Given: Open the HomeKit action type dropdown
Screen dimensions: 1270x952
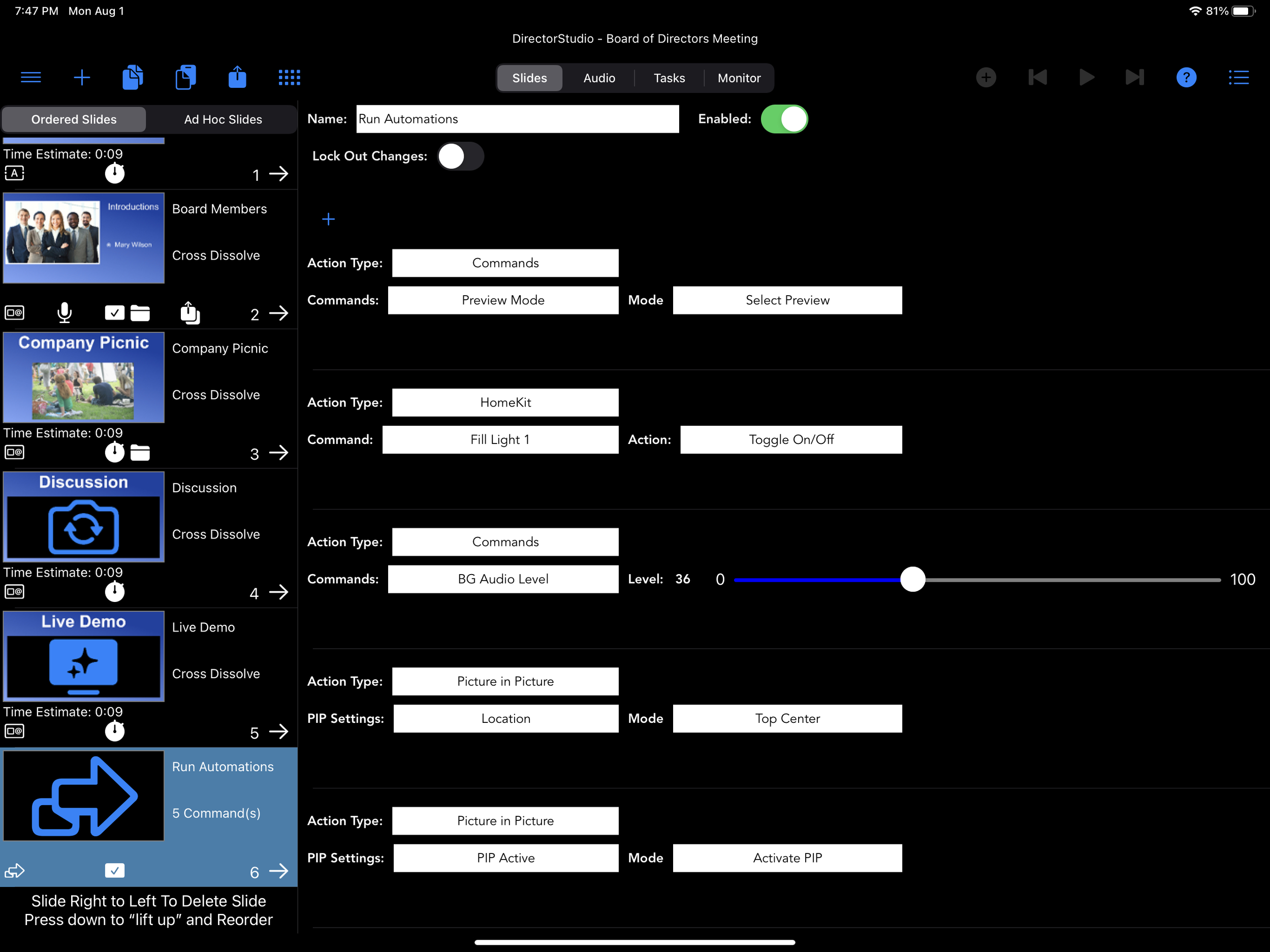Looking at the screenshot, I should [505, 402].
